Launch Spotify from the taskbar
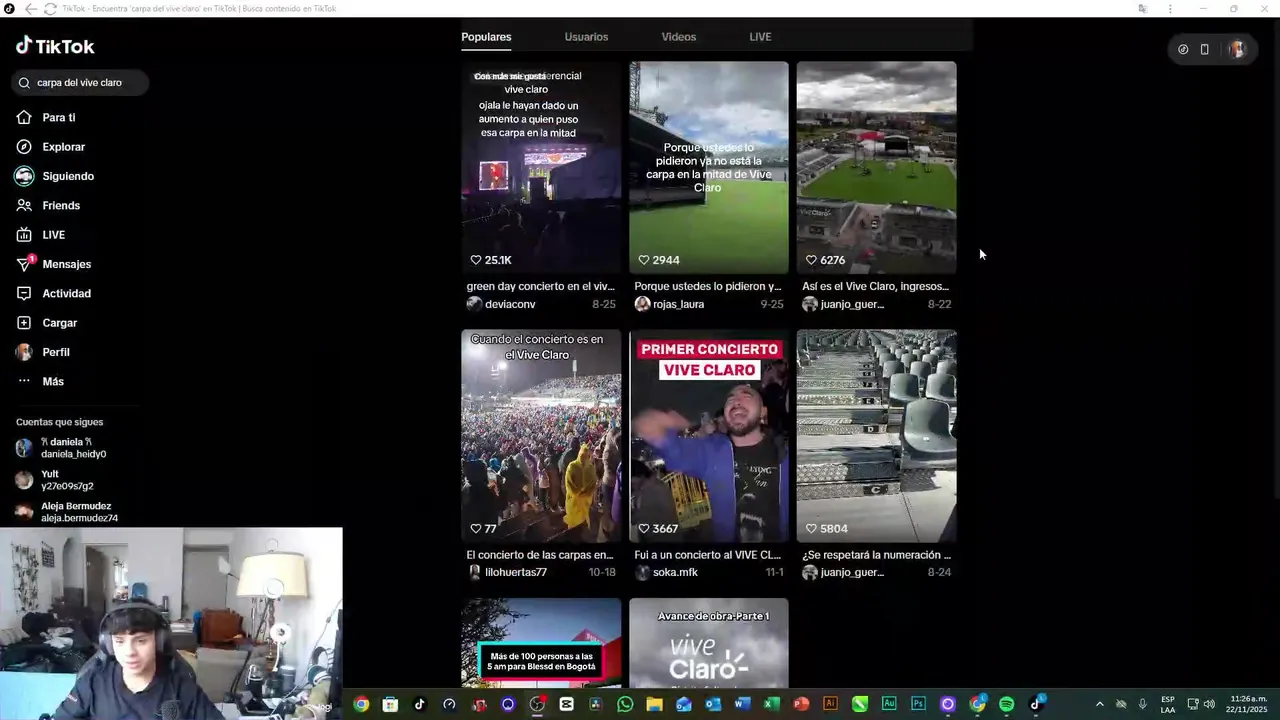 click(x=1007, y=704)
